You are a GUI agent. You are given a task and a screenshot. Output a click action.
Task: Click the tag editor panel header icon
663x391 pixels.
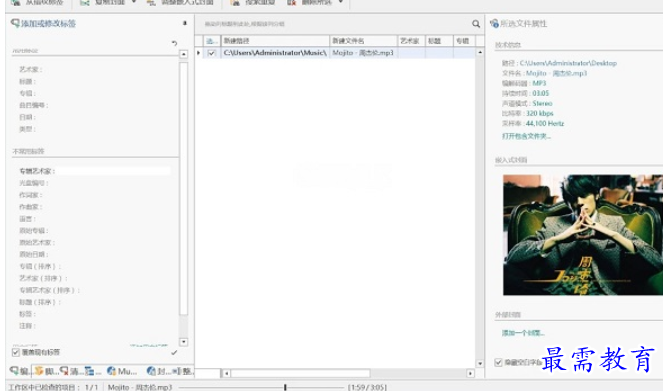point(15,23)
